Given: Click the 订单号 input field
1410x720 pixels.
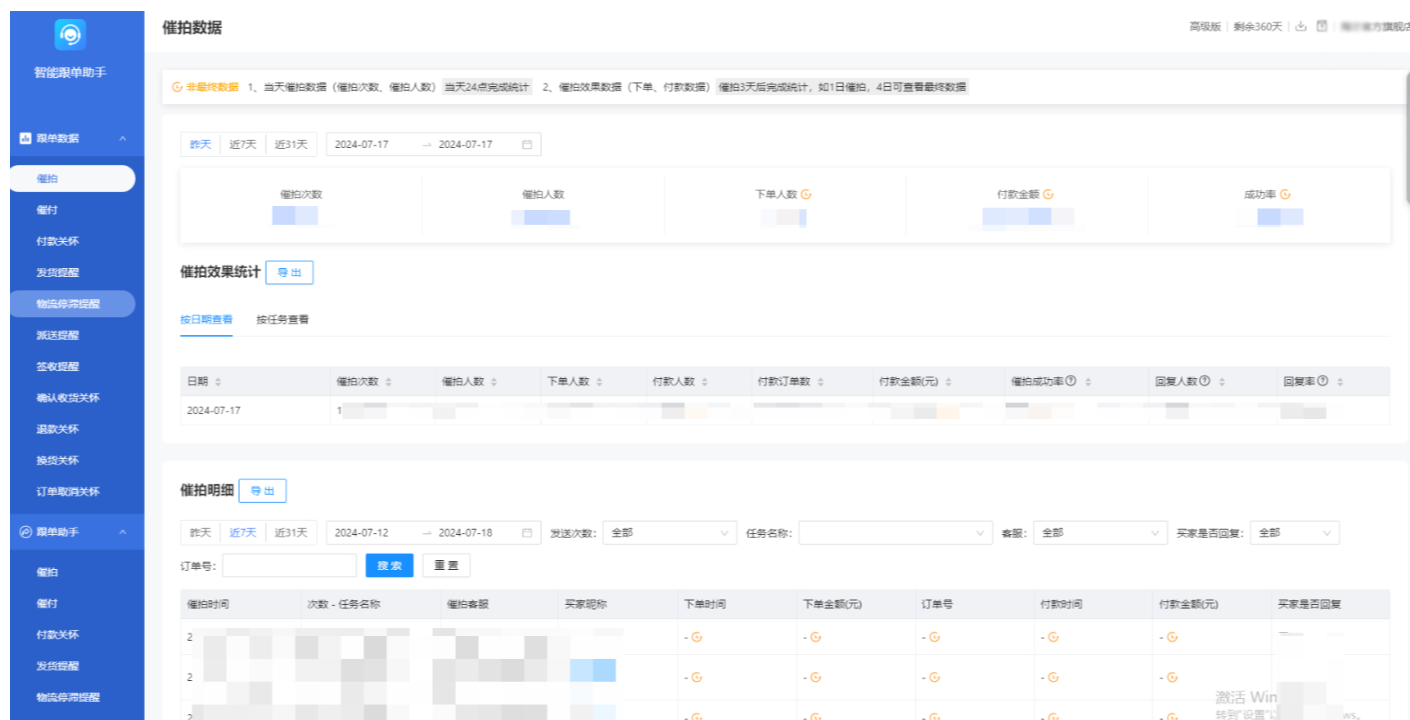Looking at the screenshot, I should pyautogui.click(x=289, y=565).
